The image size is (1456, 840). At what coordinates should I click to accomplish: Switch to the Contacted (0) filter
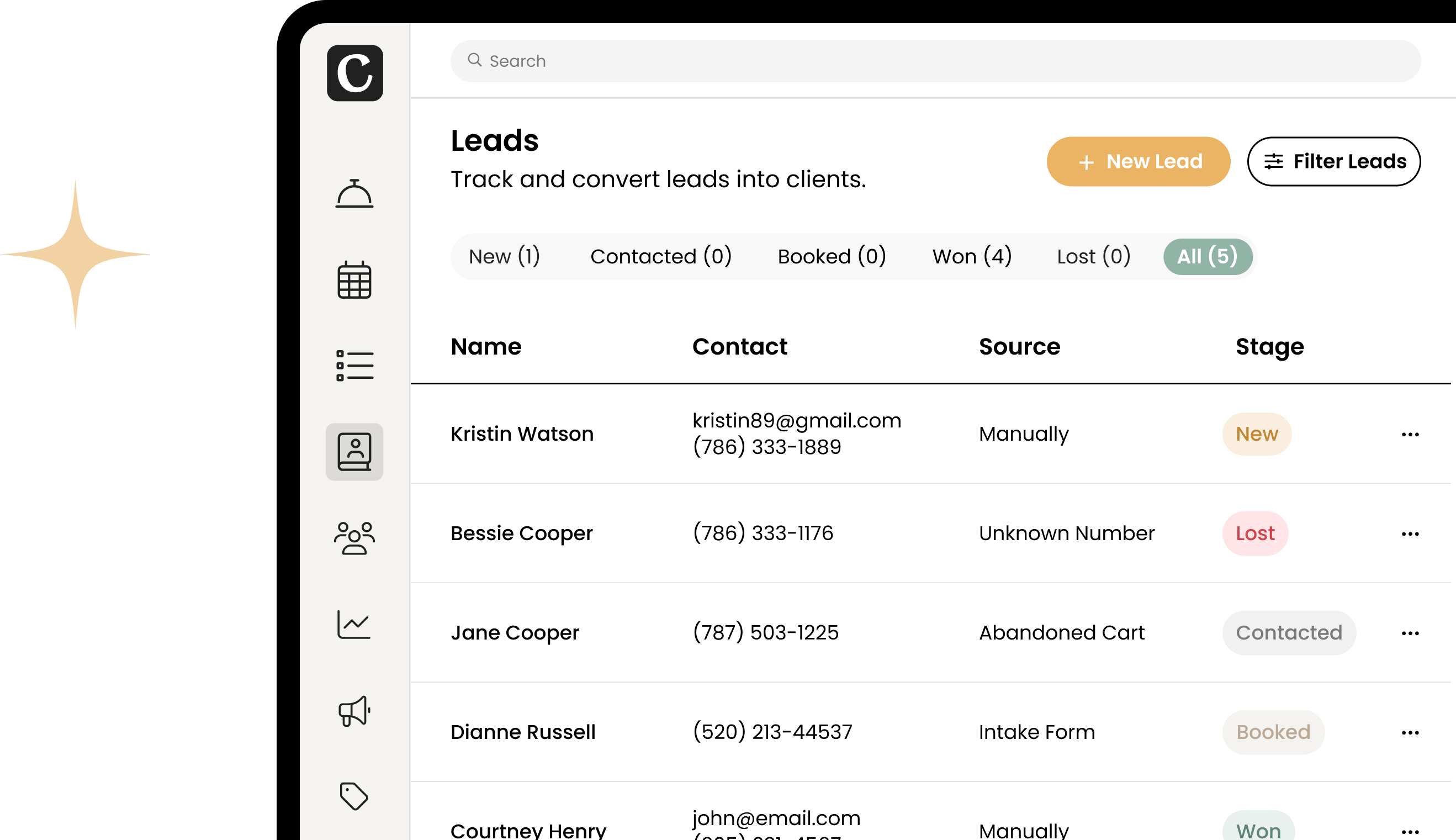(x=661, y=256)
